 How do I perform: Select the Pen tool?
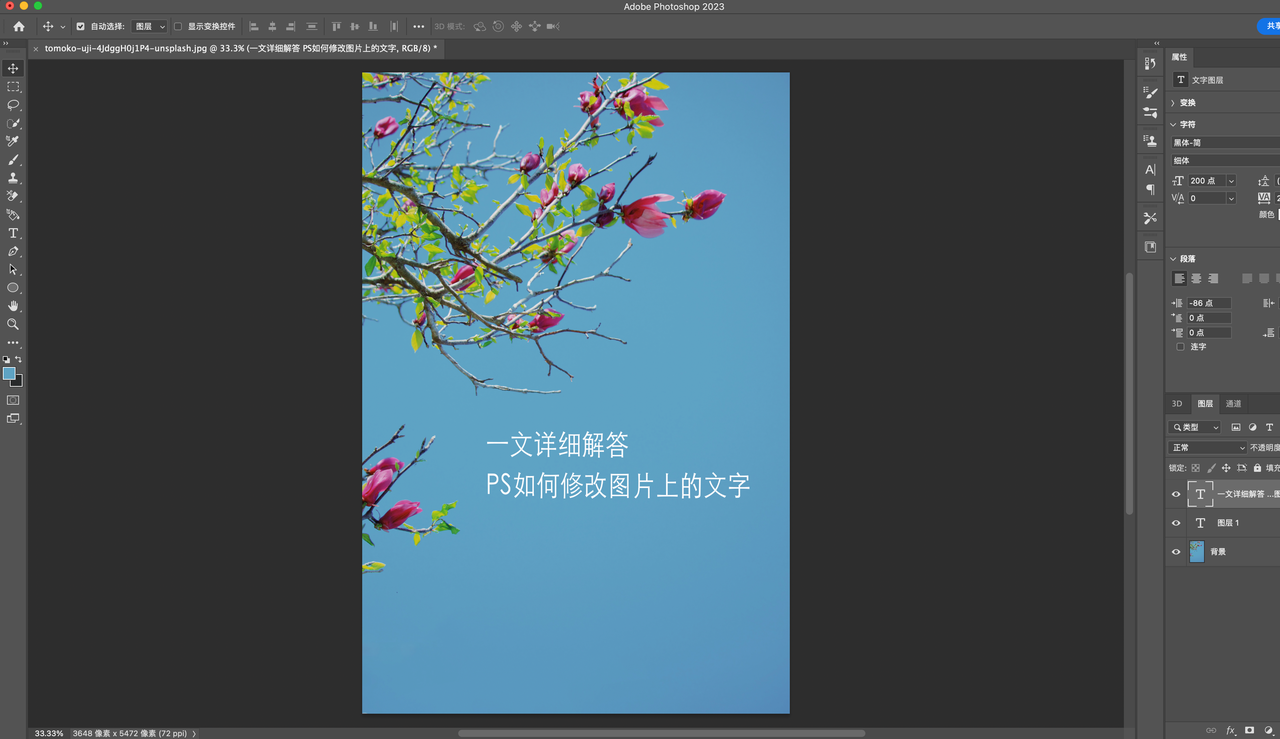(13, 251)
